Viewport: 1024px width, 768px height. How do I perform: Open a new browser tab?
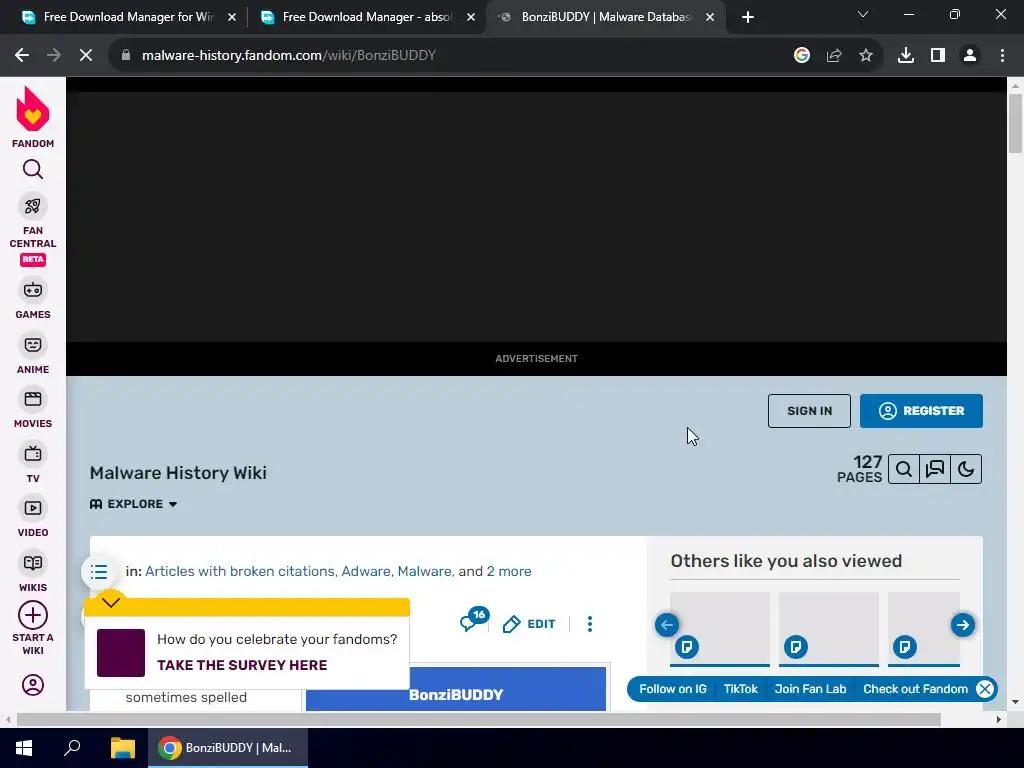coord(748,17)
